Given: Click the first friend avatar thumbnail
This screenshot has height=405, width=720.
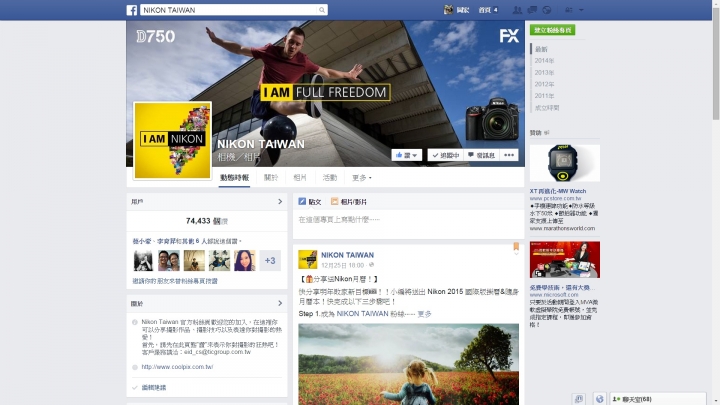Looking at the screenshot, I should coord(143,260).
